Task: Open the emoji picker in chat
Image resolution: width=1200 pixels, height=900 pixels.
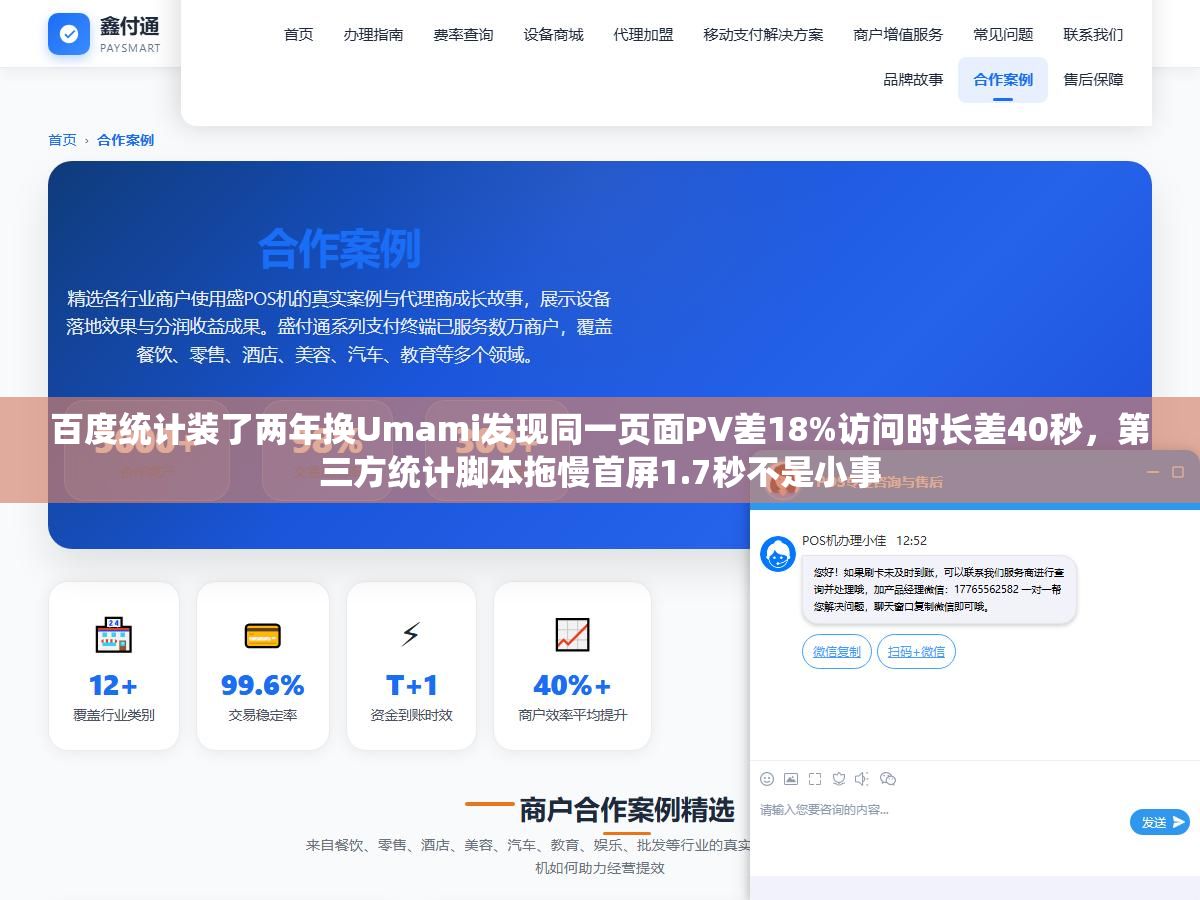Action: point(767,779)
